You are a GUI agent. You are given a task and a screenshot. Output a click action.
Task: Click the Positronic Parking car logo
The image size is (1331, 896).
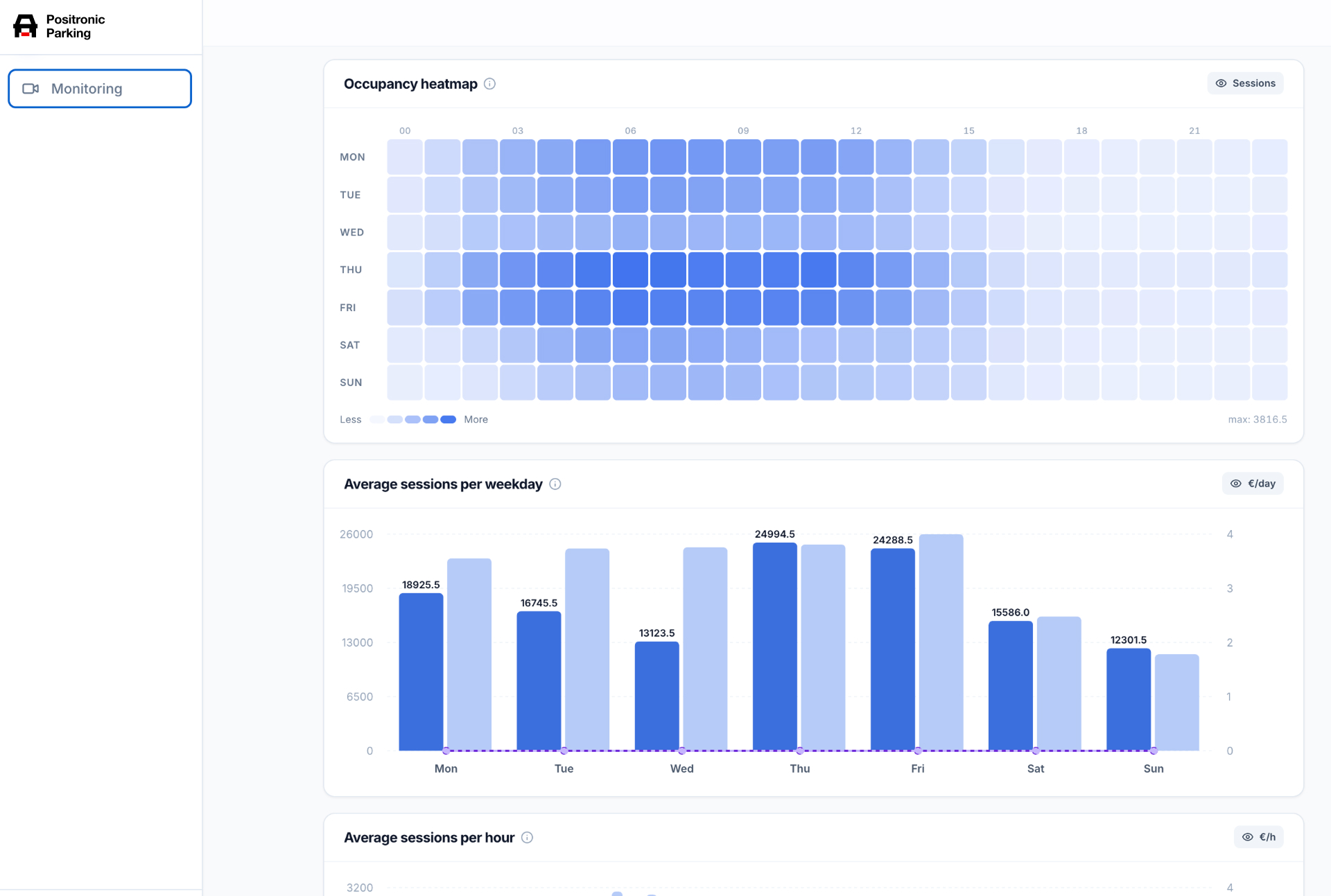[x=26, y=26]
